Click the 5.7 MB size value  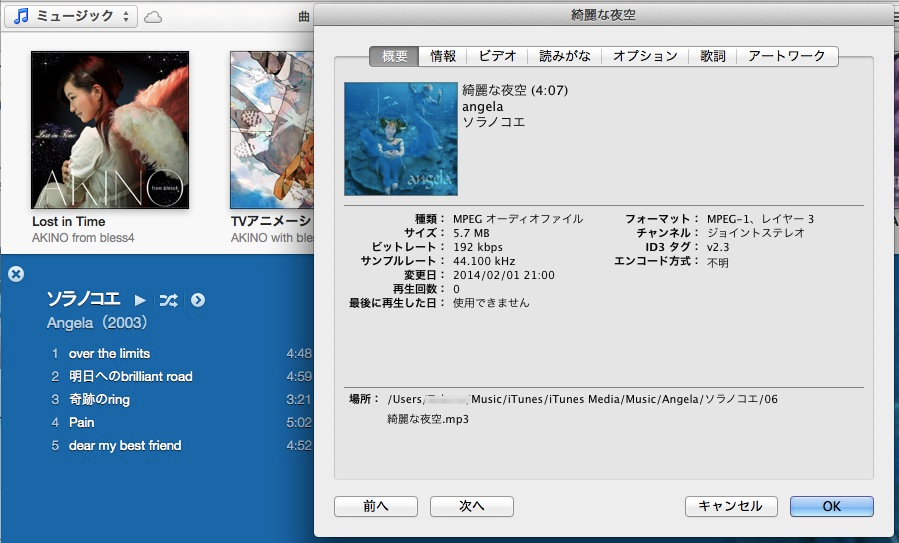click(471, 233)
